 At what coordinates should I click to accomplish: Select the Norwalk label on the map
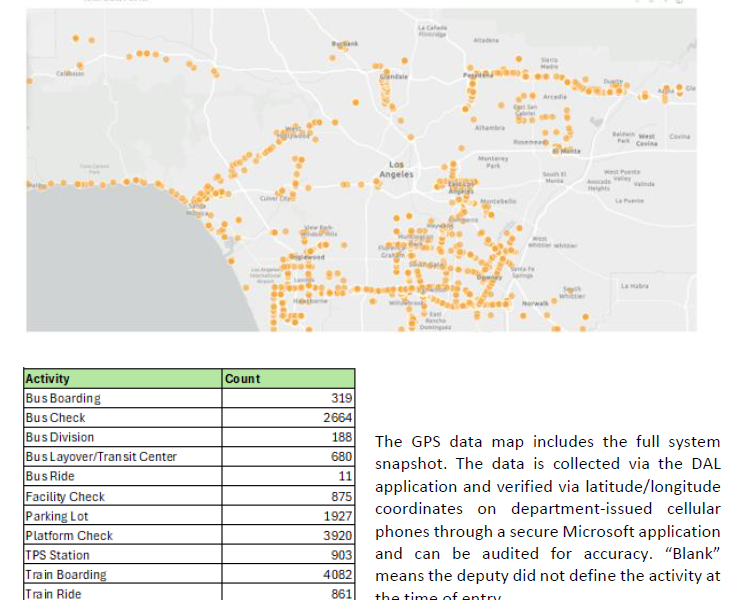point(537,303)
